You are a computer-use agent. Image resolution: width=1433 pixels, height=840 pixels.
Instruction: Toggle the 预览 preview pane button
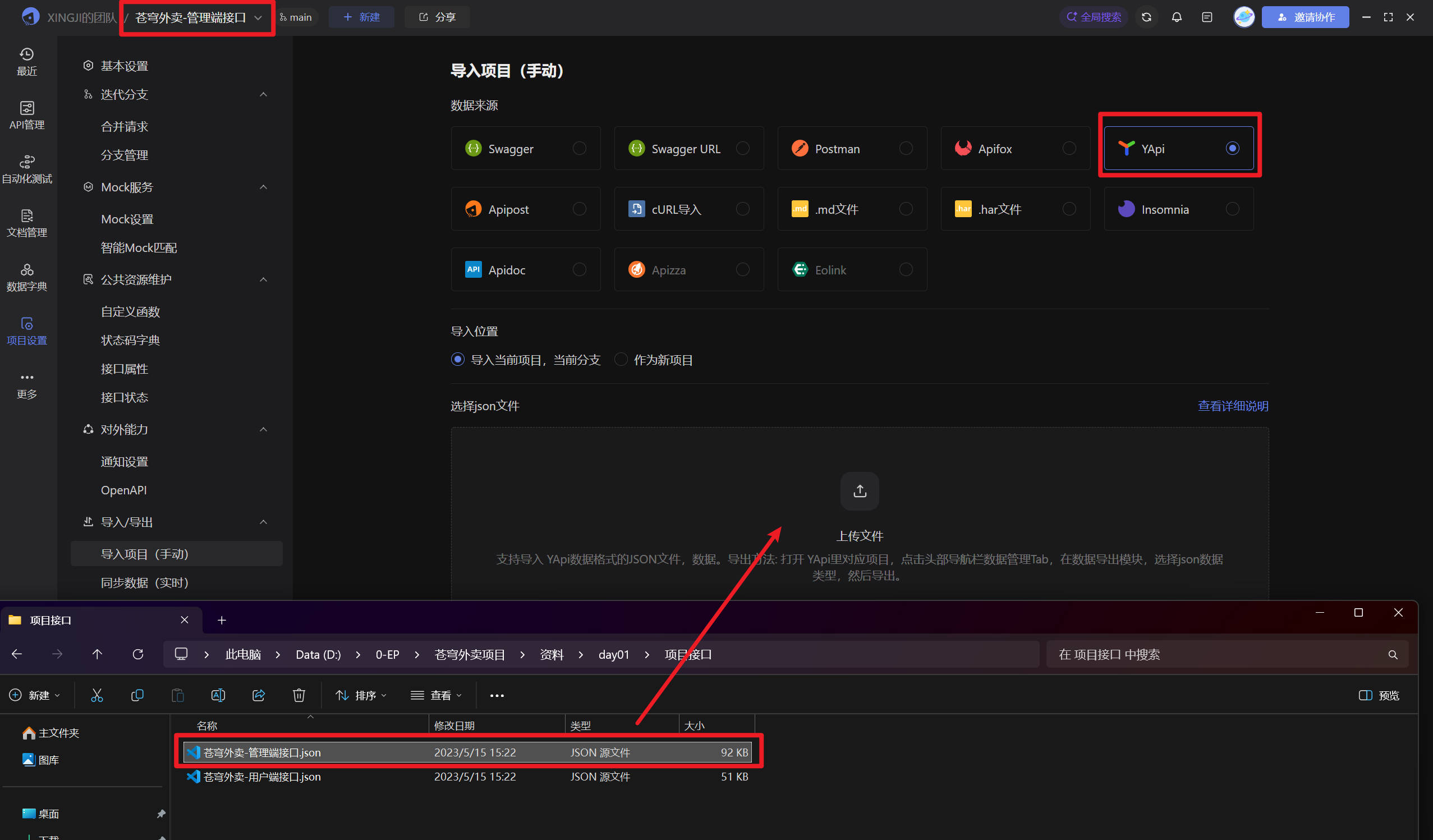click(x=1379, y=695)
